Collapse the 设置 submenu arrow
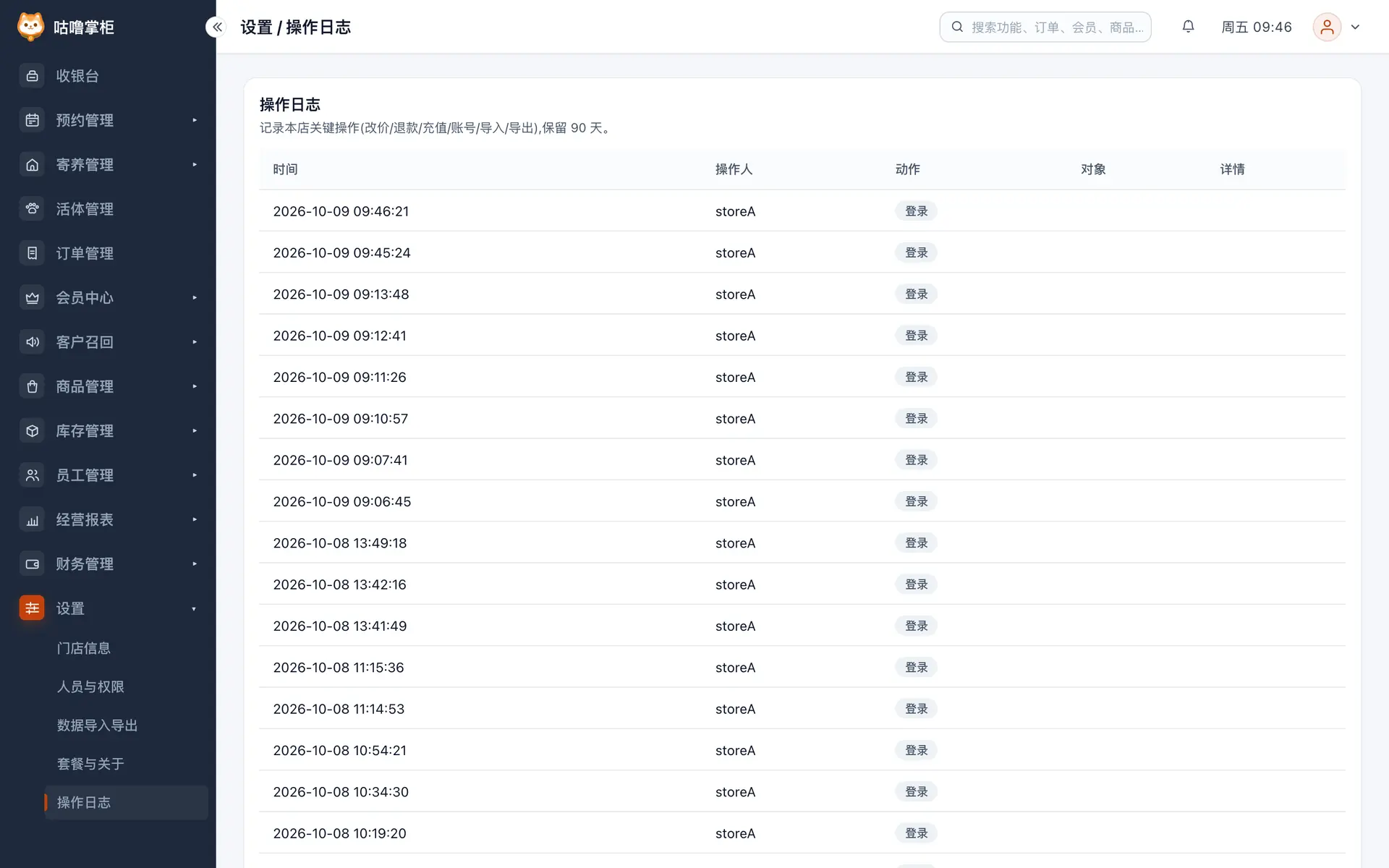This screenshot has height=868, width=1389. (194, 609)
